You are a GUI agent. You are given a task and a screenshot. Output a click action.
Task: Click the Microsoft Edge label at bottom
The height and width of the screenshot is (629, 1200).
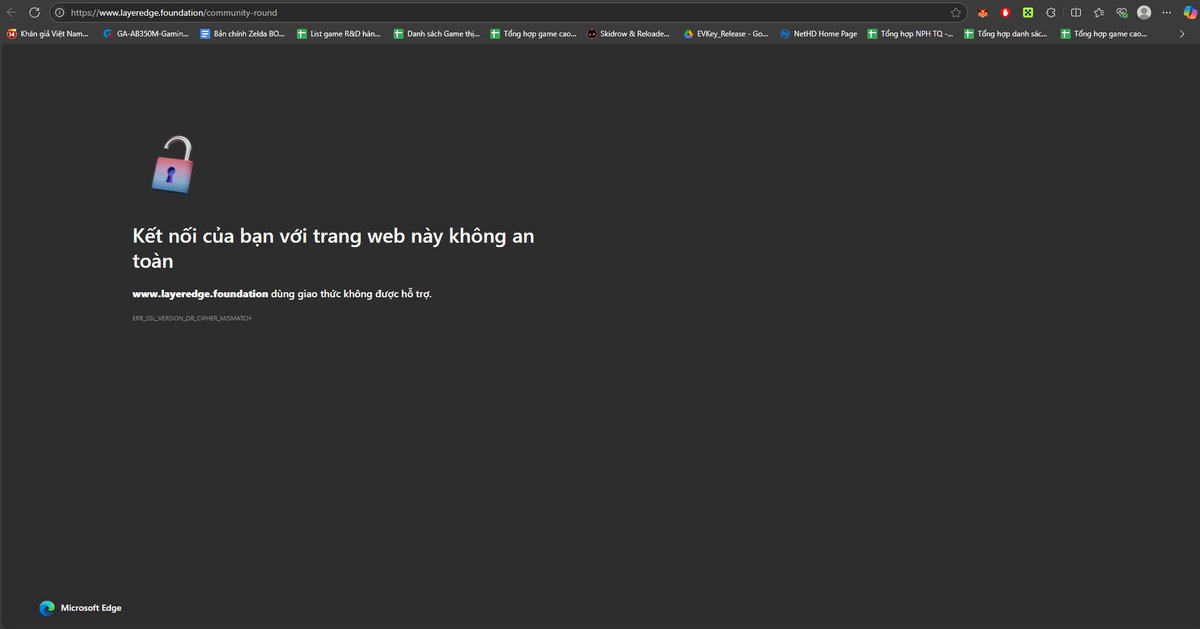pyautogui.click(x=91, y=608)
